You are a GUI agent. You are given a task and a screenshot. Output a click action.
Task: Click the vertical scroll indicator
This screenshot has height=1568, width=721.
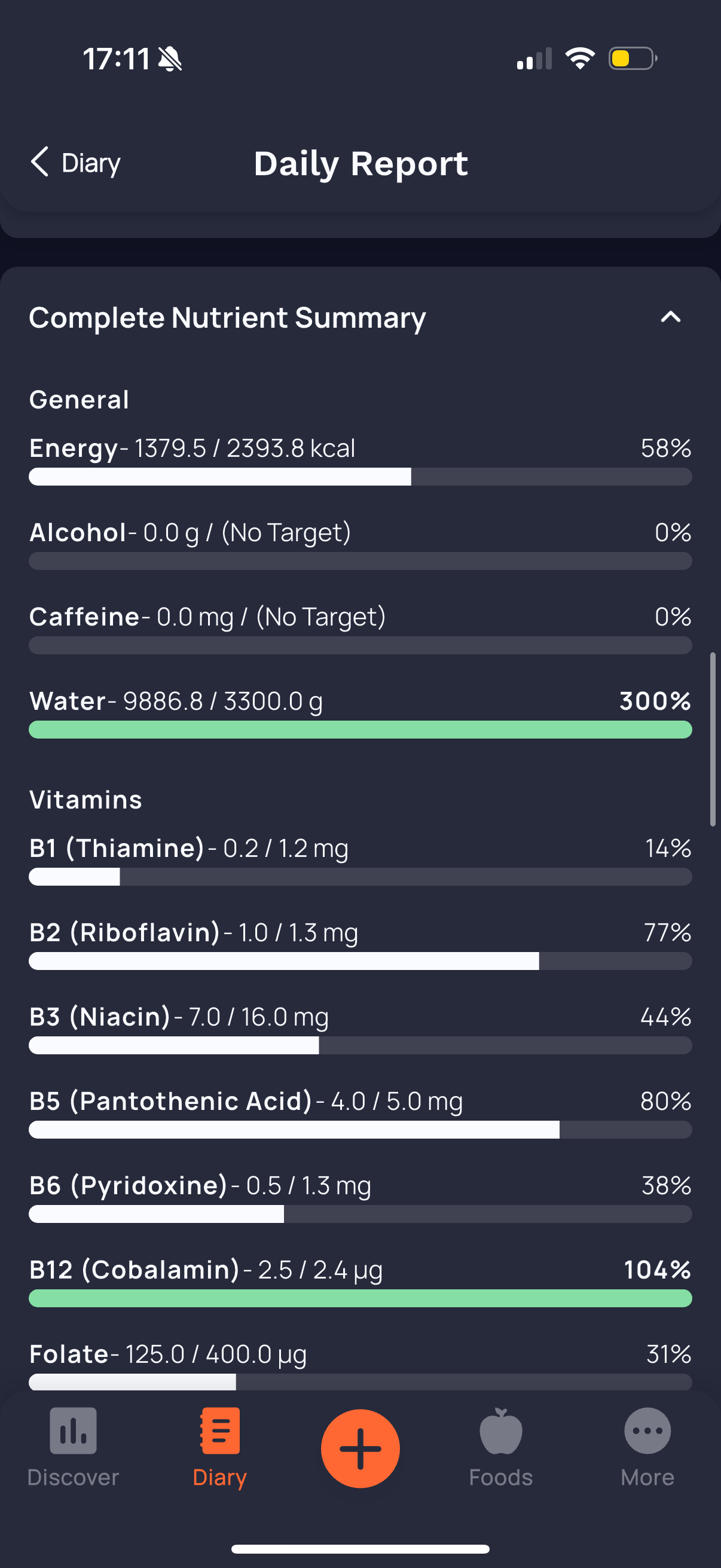click(x=713, y=739)
